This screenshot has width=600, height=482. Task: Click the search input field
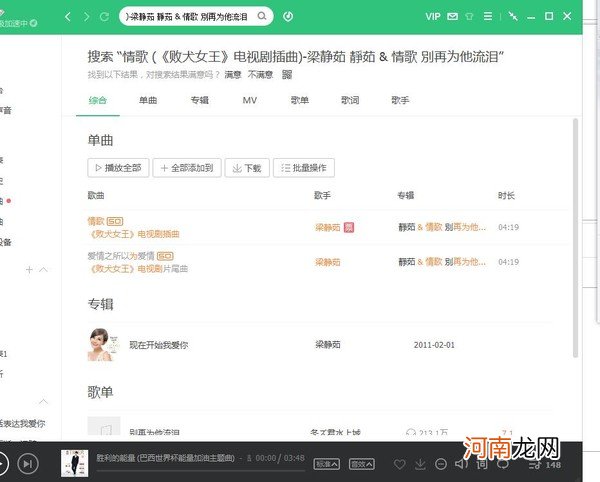pyautogui.click(x=188, y=16)
